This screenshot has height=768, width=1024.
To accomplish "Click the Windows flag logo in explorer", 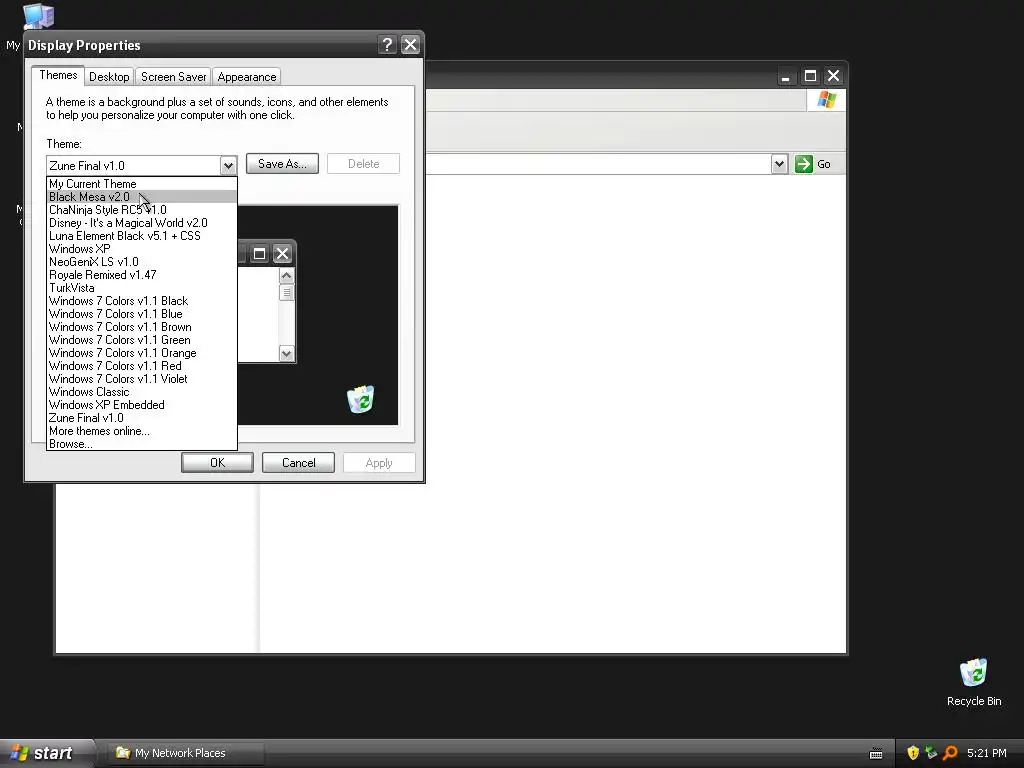I will (x=826, y=100).
